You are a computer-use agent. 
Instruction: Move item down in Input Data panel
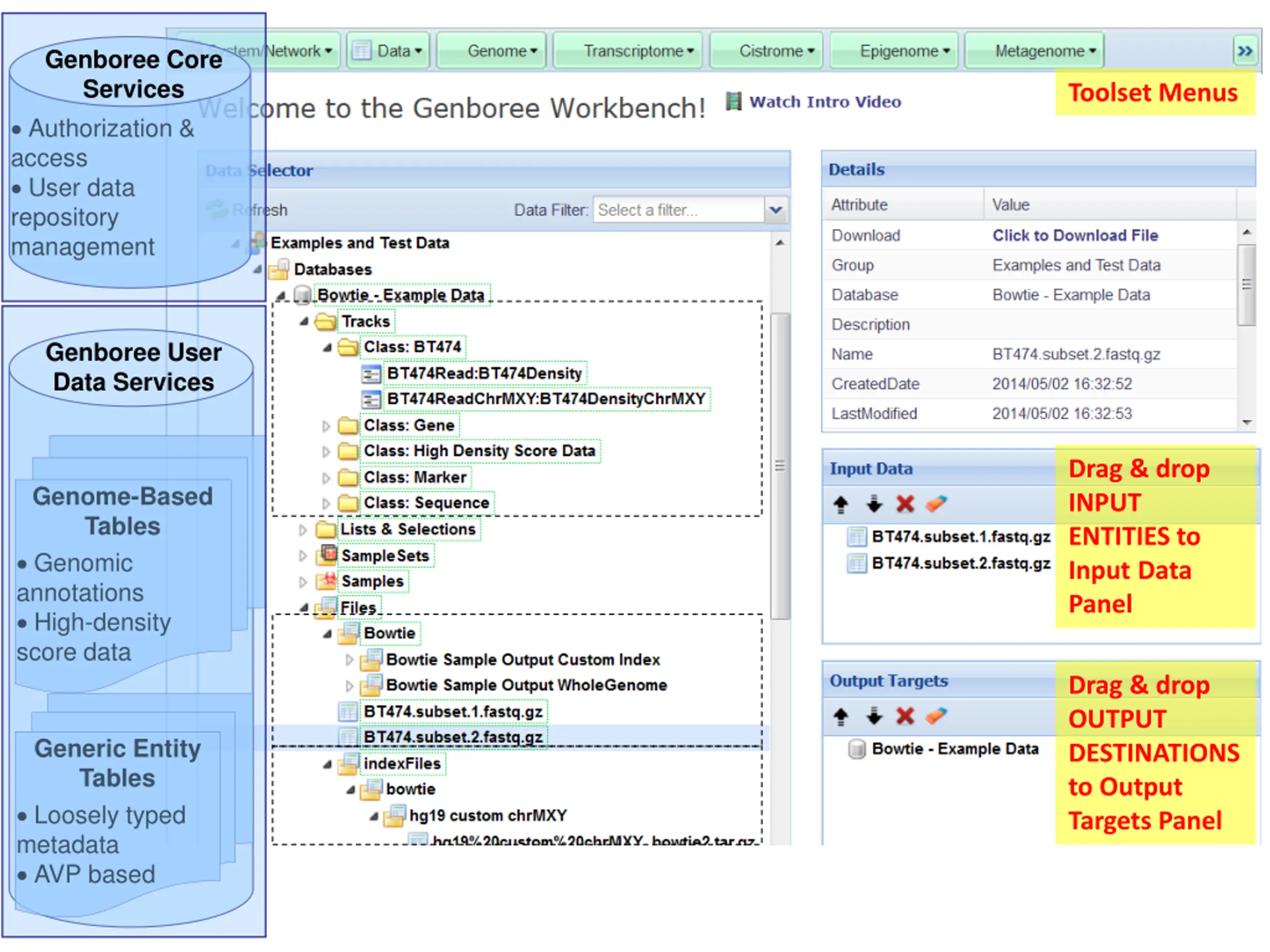click(x=874, y=504)
